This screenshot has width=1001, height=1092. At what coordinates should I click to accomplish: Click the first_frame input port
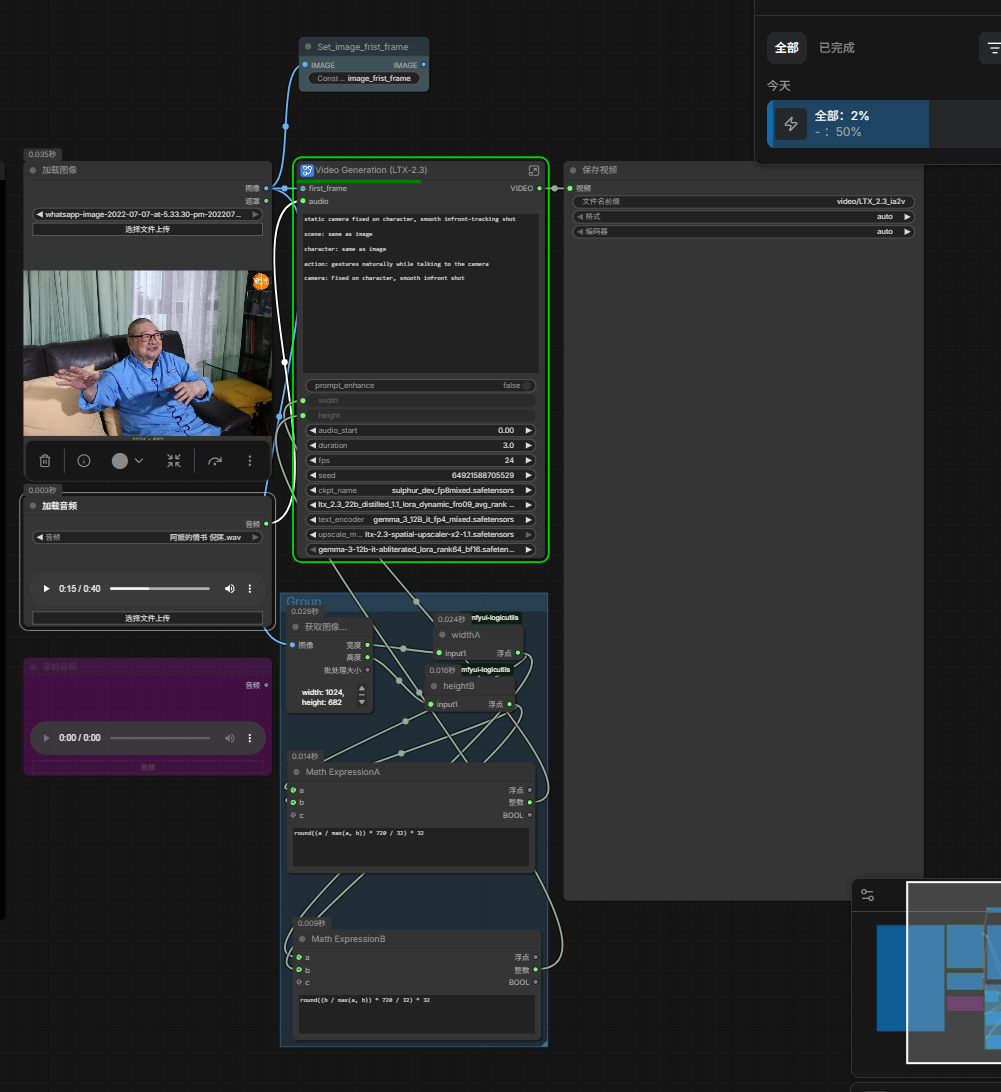303,189
